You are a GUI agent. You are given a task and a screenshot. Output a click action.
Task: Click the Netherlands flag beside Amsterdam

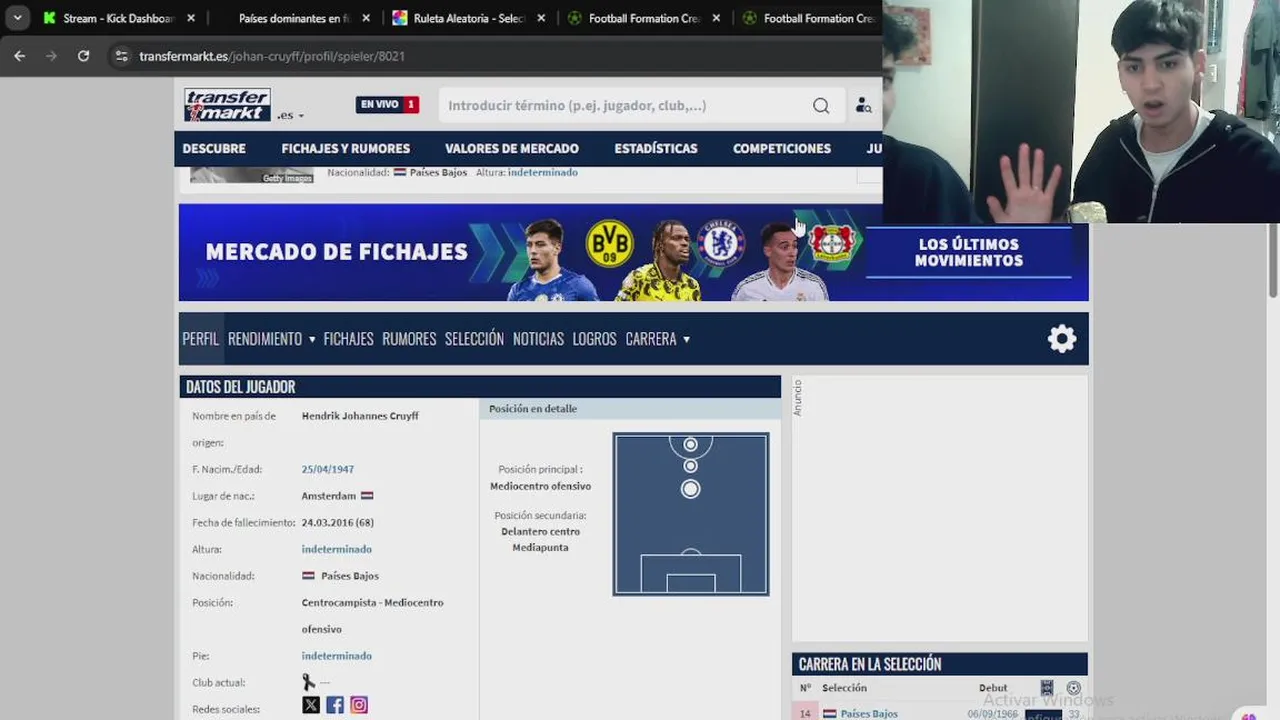click(x=367, y=496)
